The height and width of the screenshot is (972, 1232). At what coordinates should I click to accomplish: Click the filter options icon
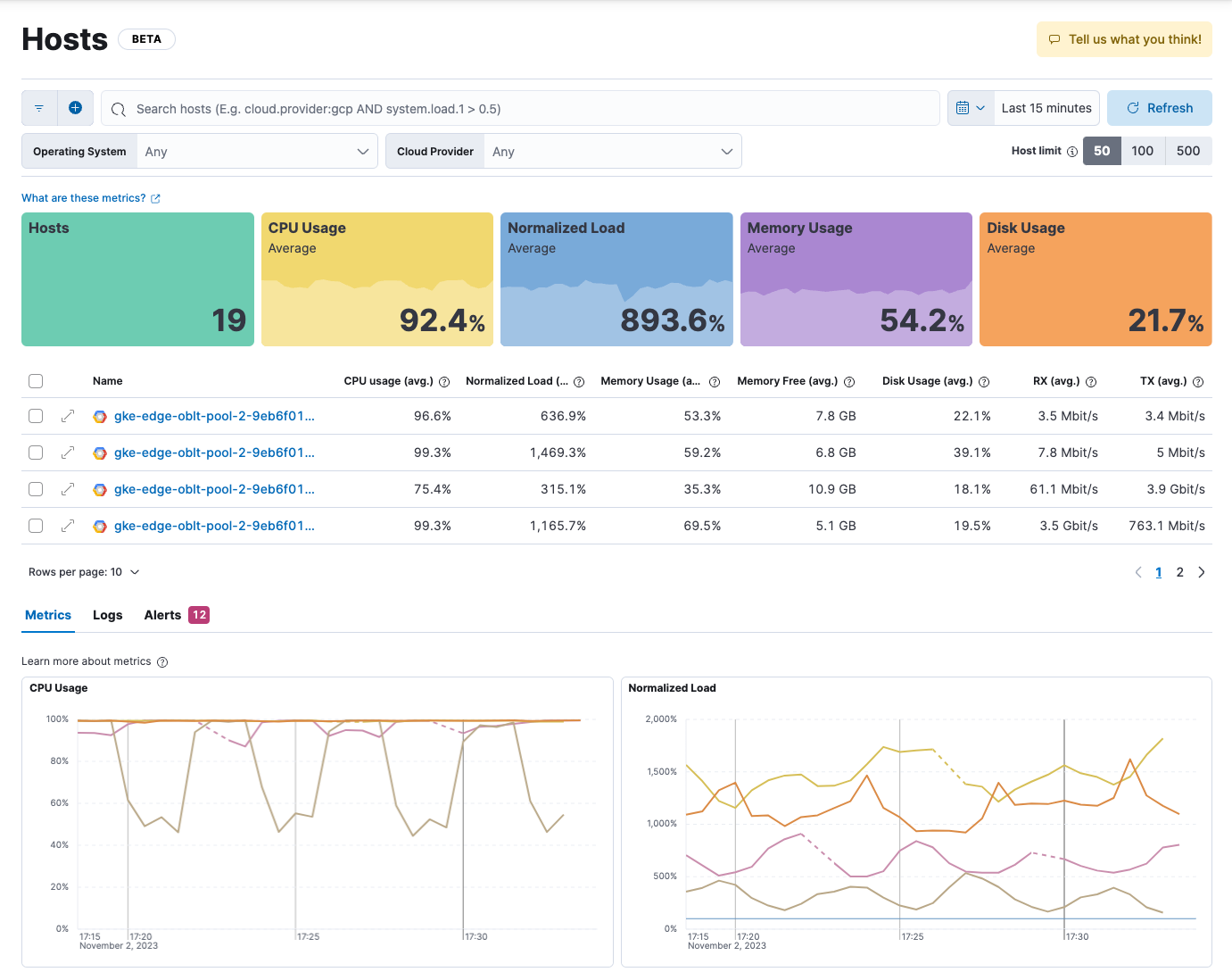point(39,108)
